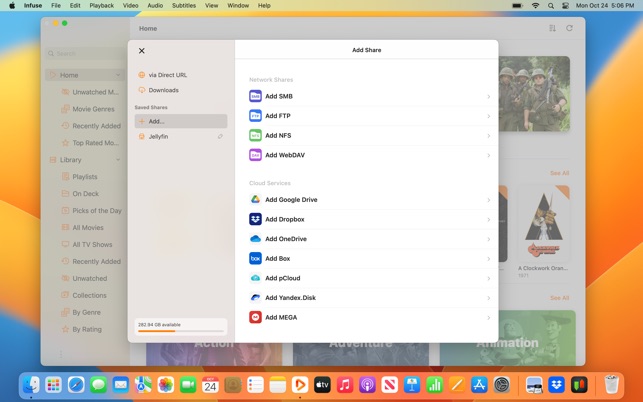Select the NFS share icon
643x402 pixels.
tap(255, 135)
